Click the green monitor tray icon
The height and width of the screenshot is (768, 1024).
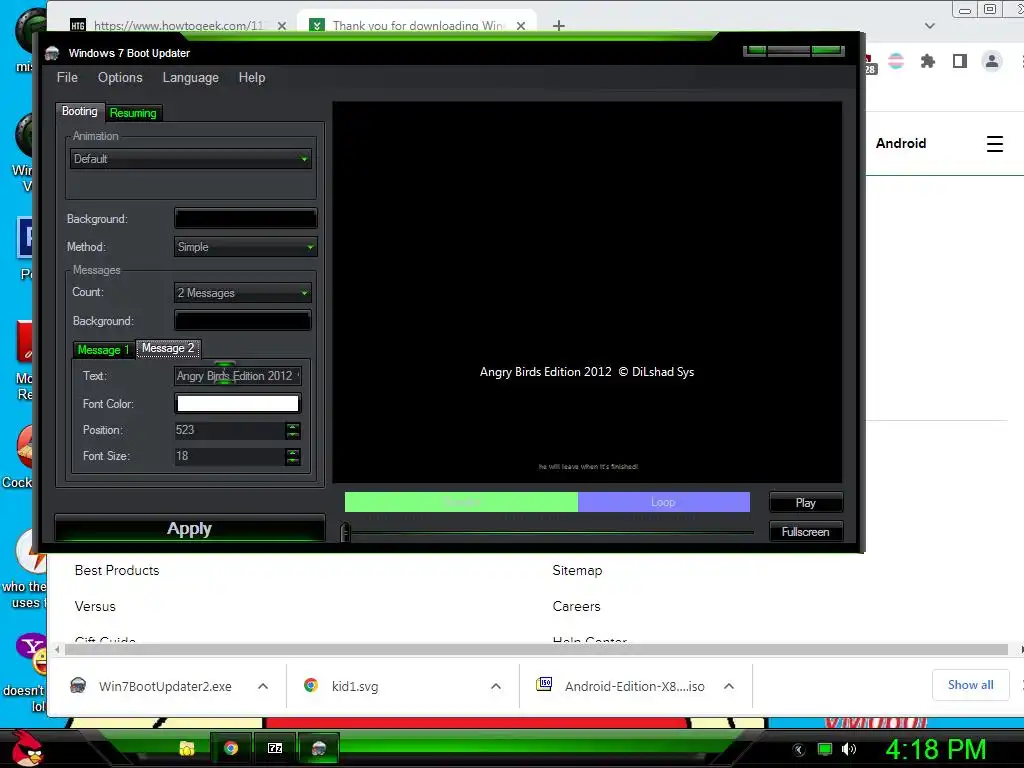[825, 749]
